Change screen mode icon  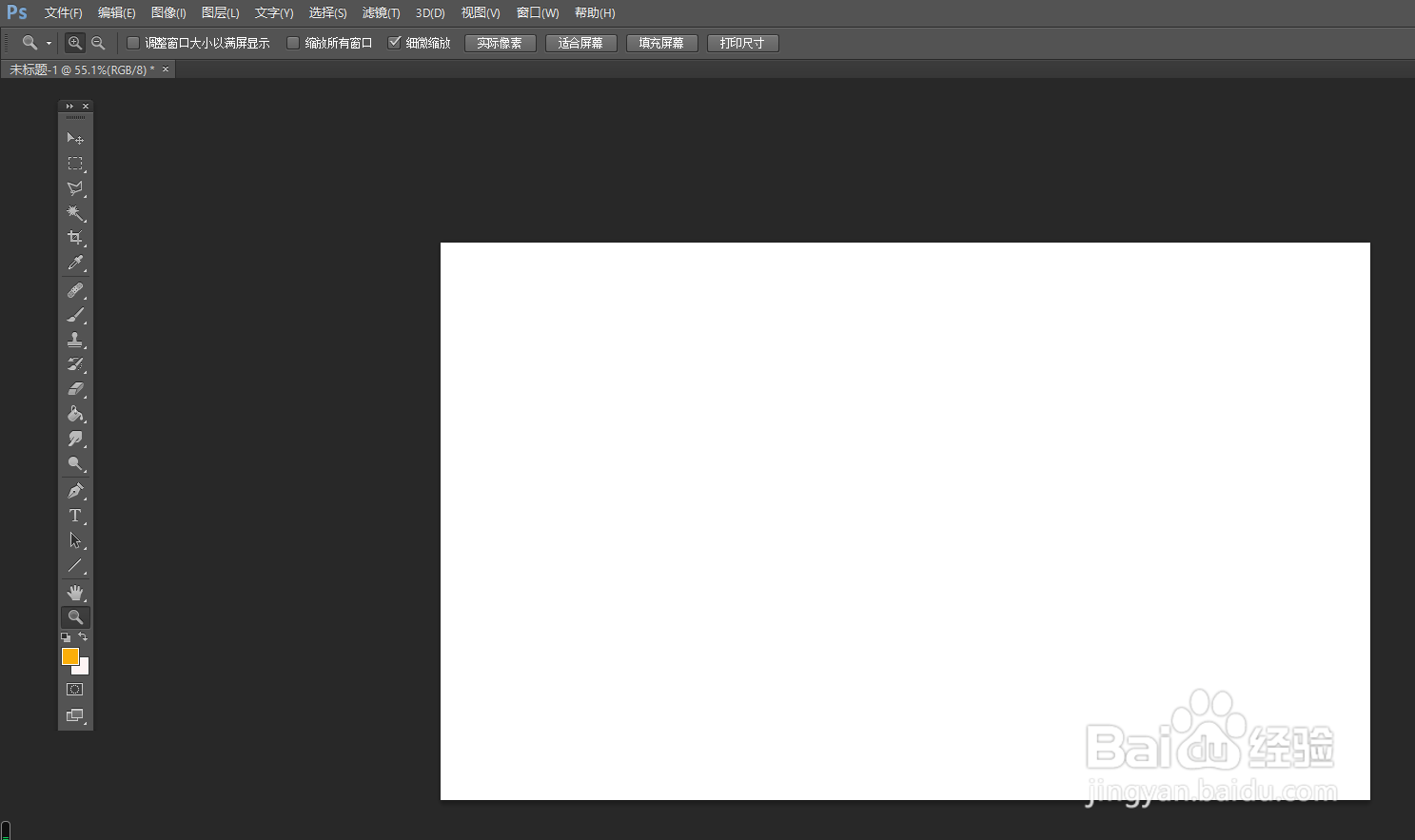75,715
